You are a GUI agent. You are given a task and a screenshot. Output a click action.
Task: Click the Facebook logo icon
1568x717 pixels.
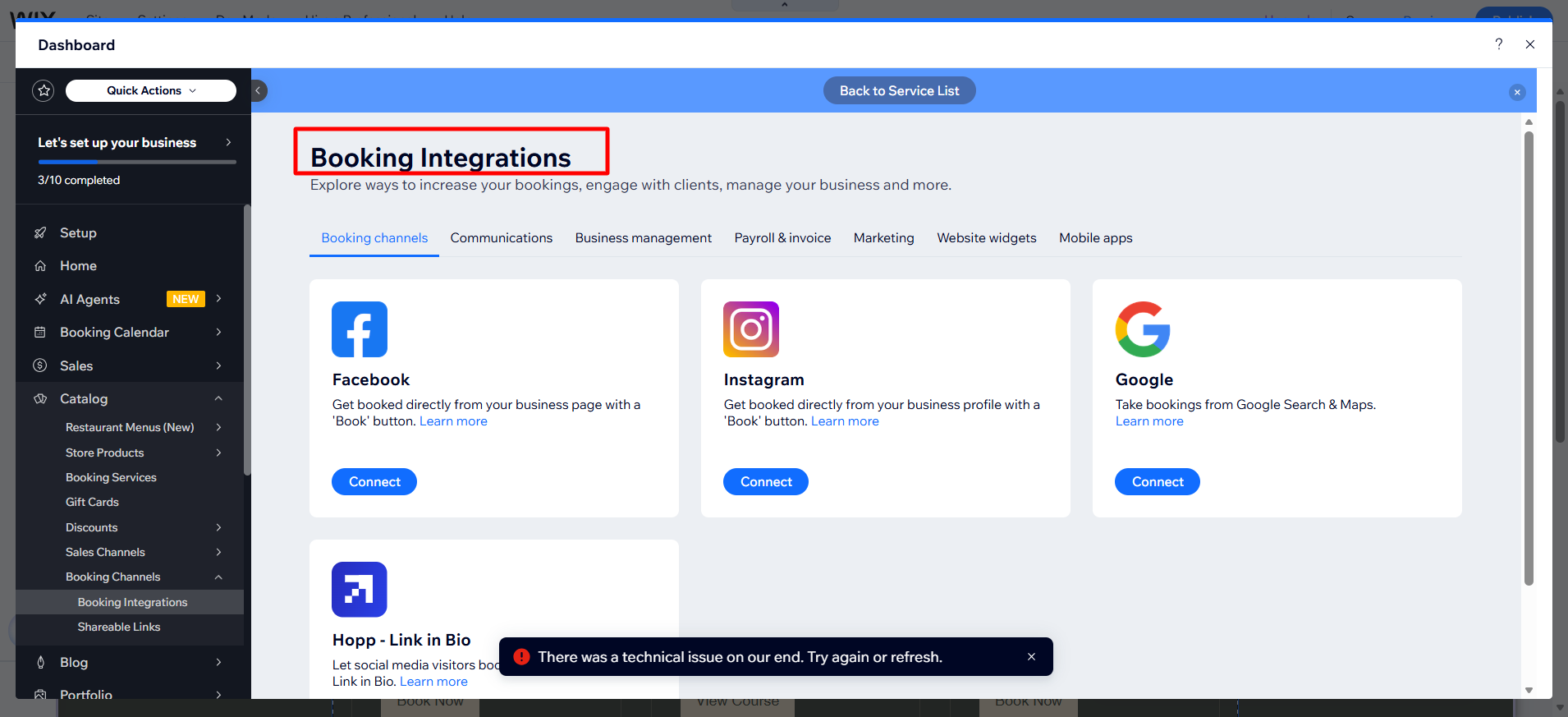360,329
